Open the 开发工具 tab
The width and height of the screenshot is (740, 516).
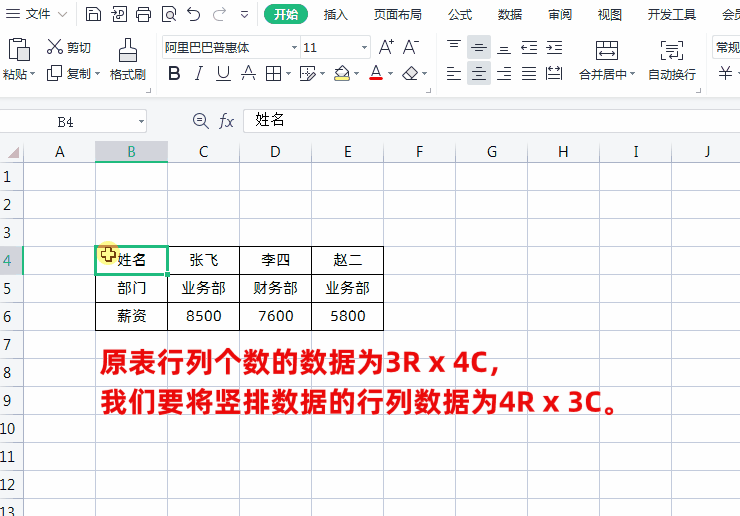672,15
